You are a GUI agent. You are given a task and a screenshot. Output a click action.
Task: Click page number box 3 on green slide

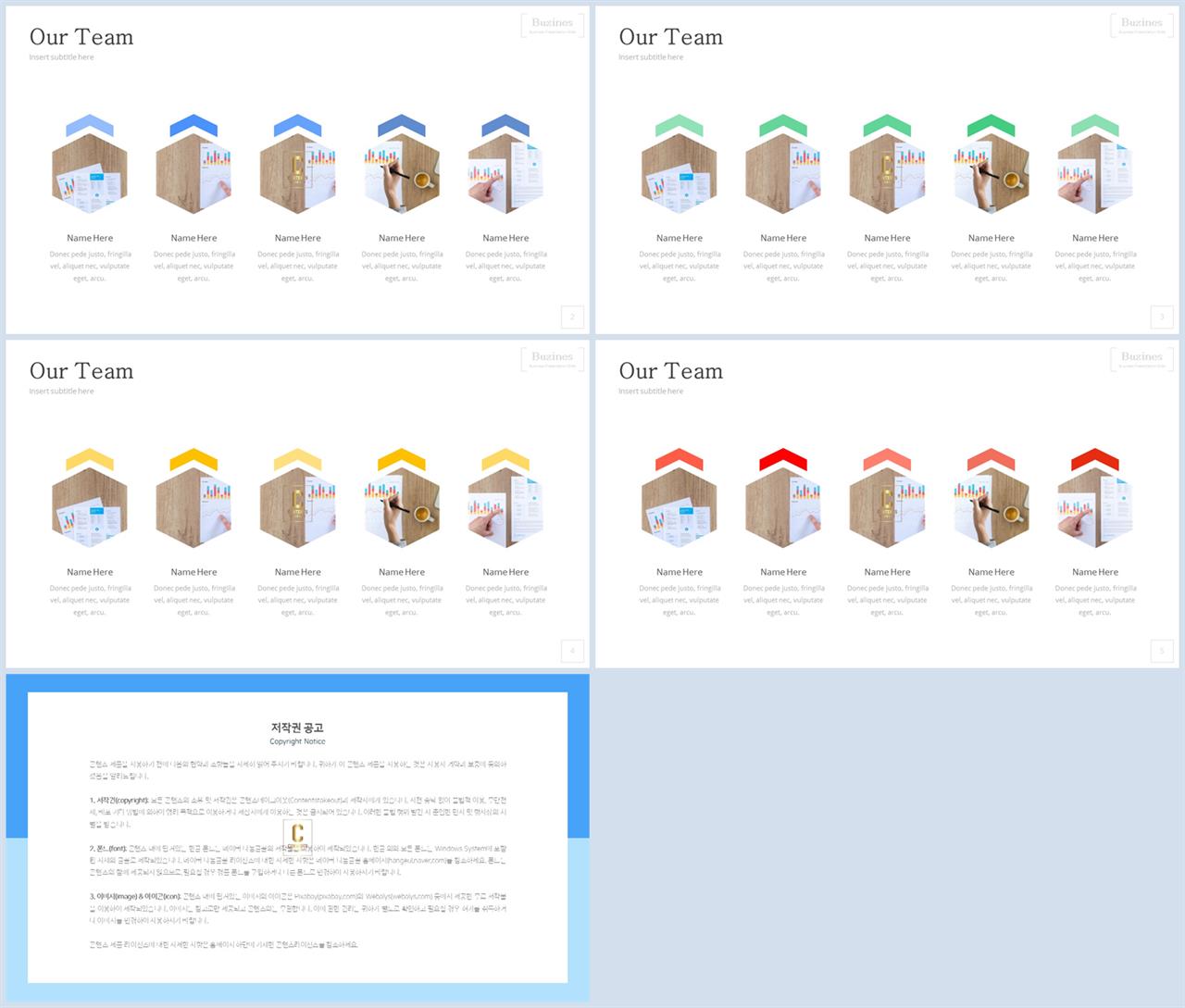pos(1162,317)
